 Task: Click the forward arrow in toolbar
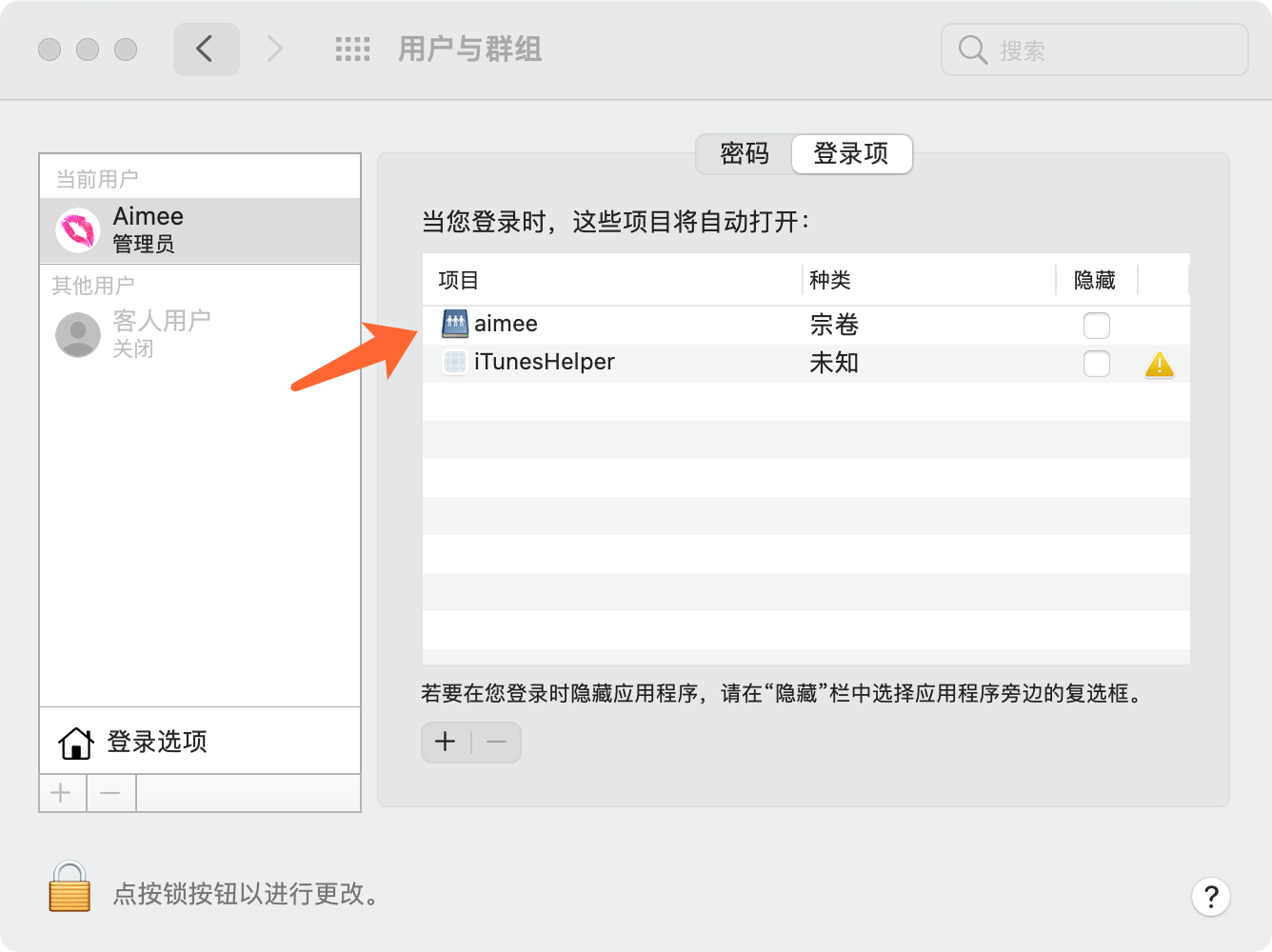pyautogui.click(x=275, y=50)
